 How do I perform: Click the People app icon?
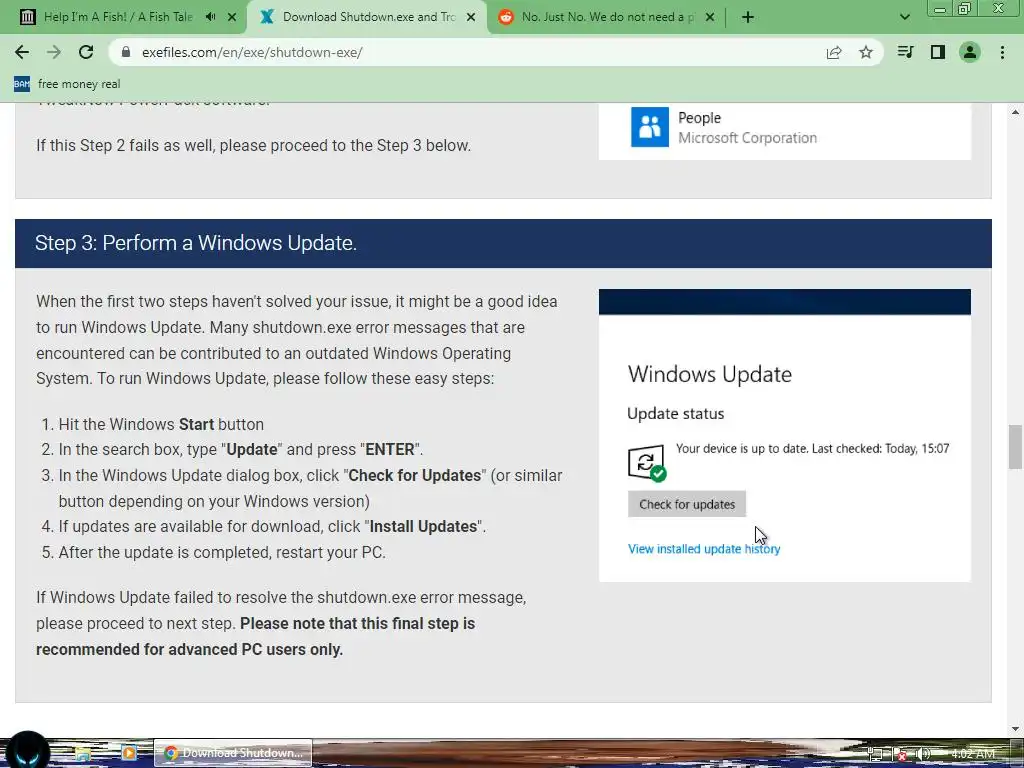point(650,127)
